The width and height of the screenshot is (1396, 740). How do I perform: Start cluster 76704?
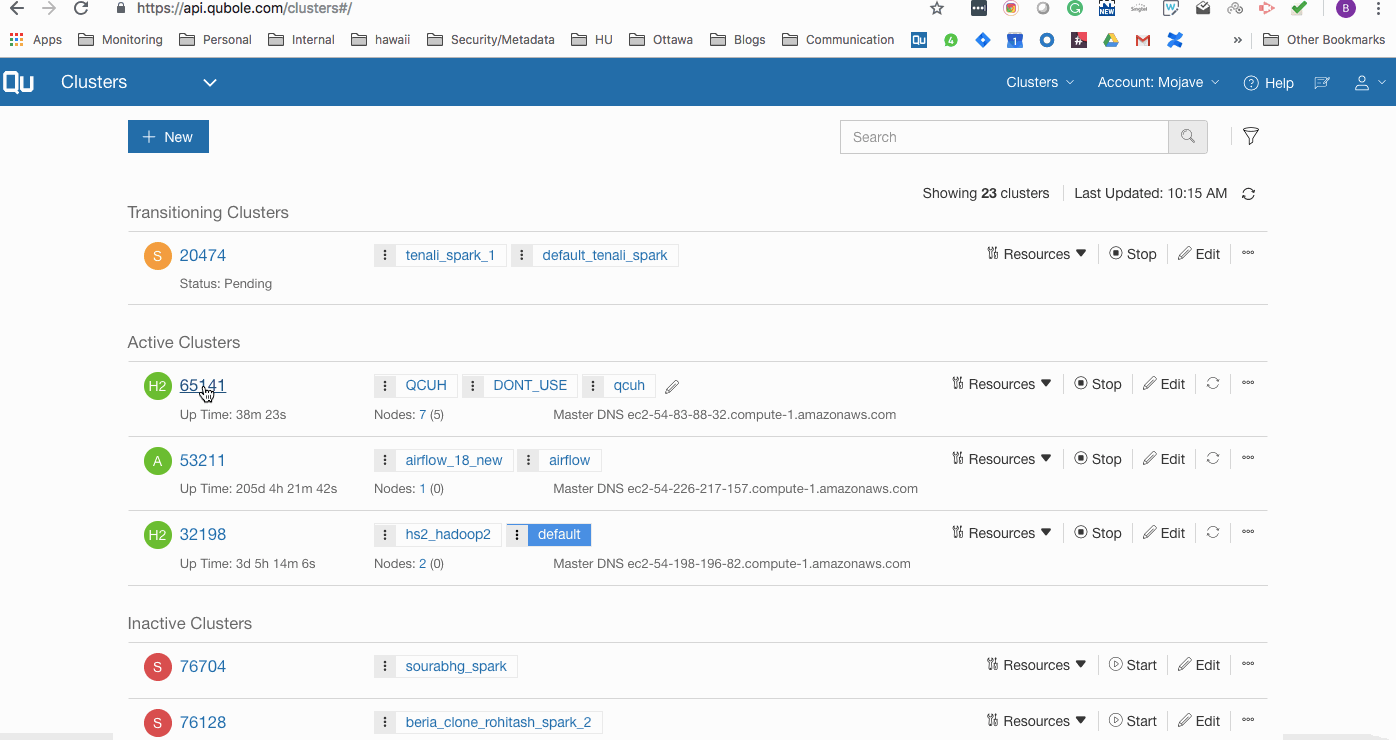1133,665
